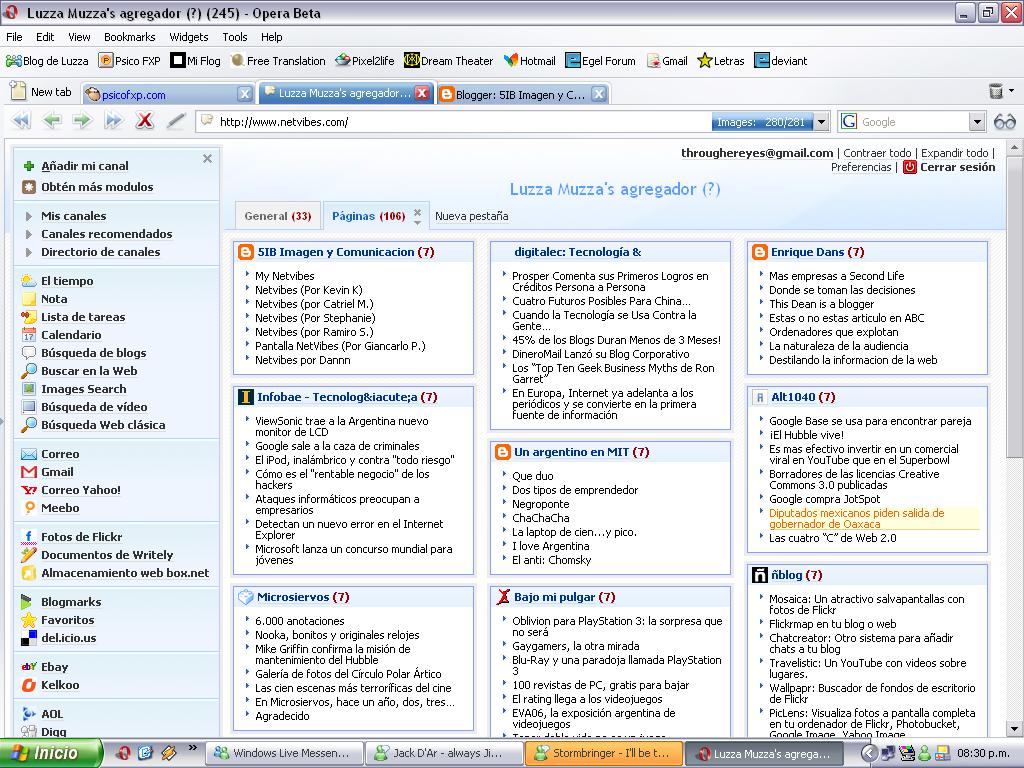The width and height of the screenshot is (1024, 768).
Task: Click the page scrollbar down arrow
Action: click(1013, 729)
